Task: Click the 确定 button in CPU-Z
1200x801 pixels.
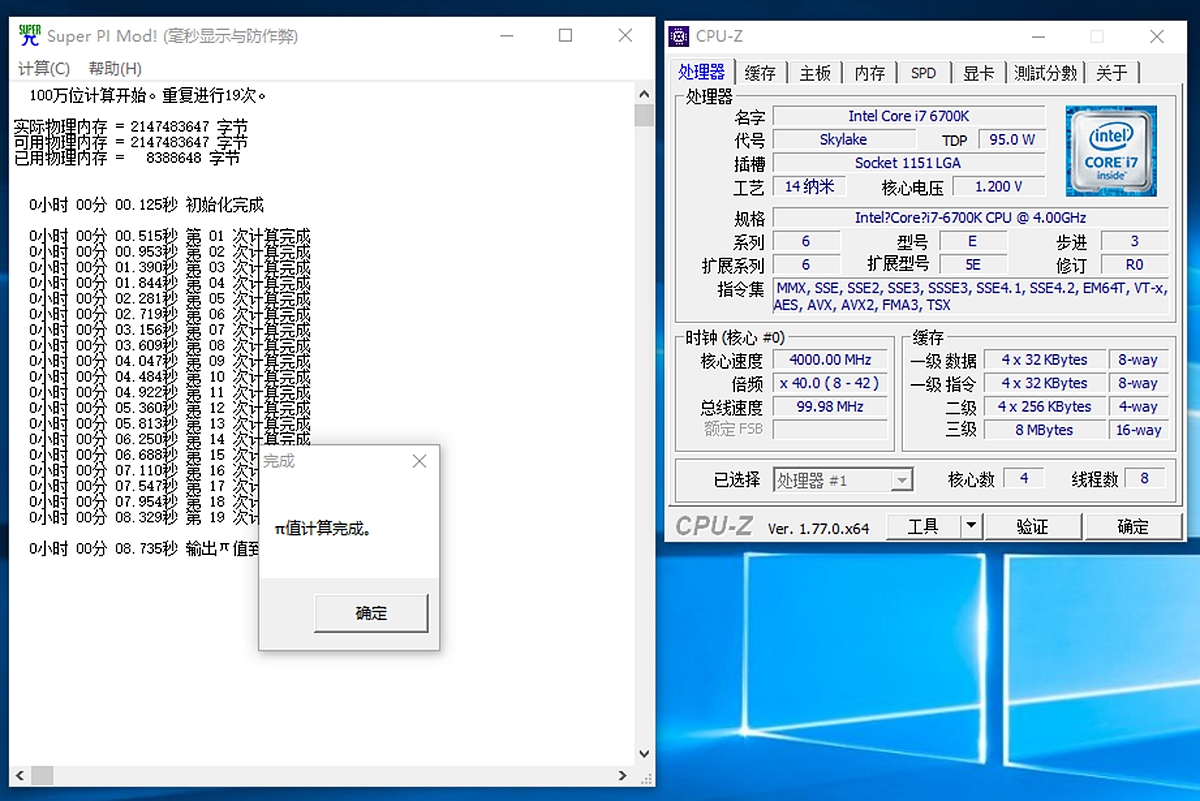Action: point(1134,525)
